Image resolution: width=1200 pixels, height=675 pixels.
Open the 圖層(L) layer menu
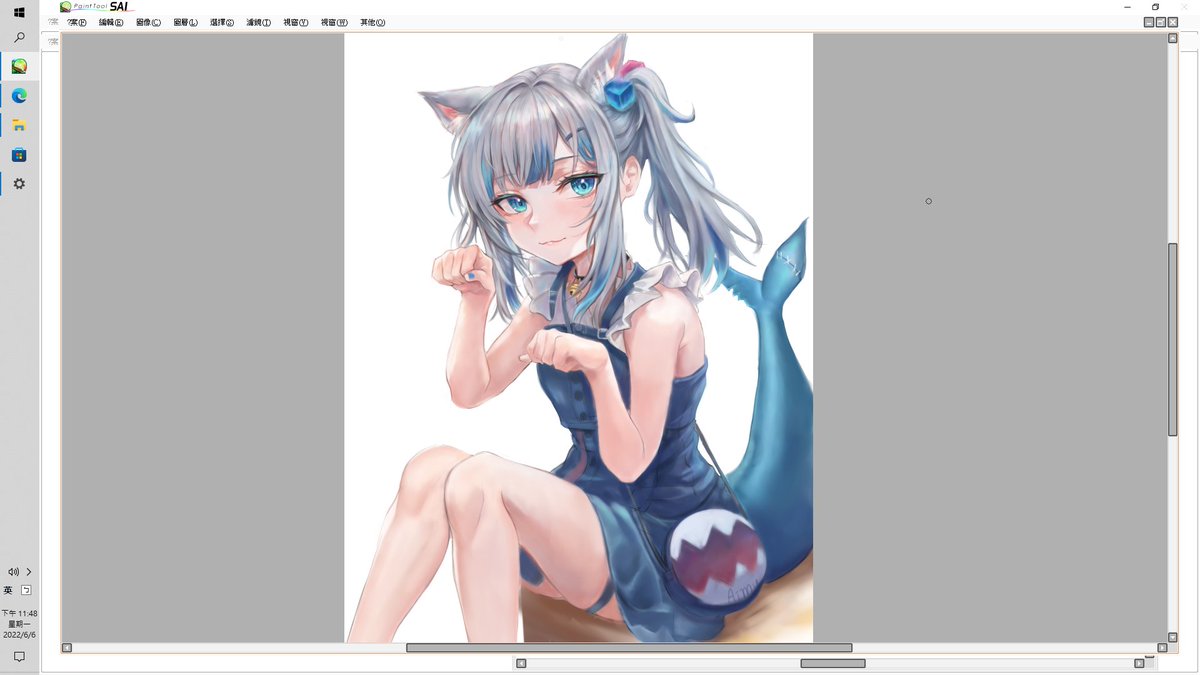pyautogui.click(x=185, y=22)
